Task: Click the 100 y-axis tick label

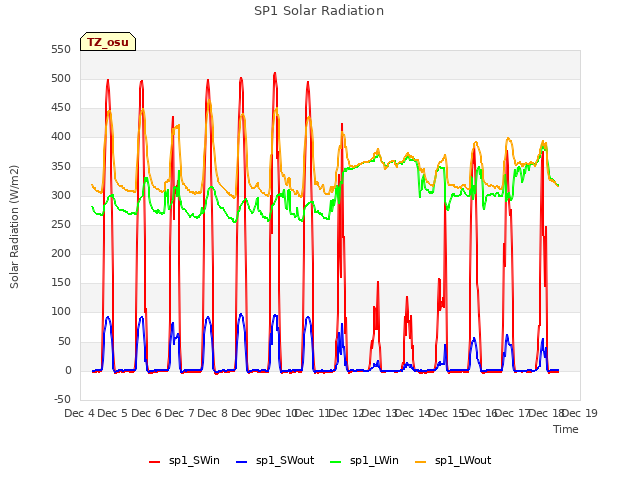Action: coord(61,312)
